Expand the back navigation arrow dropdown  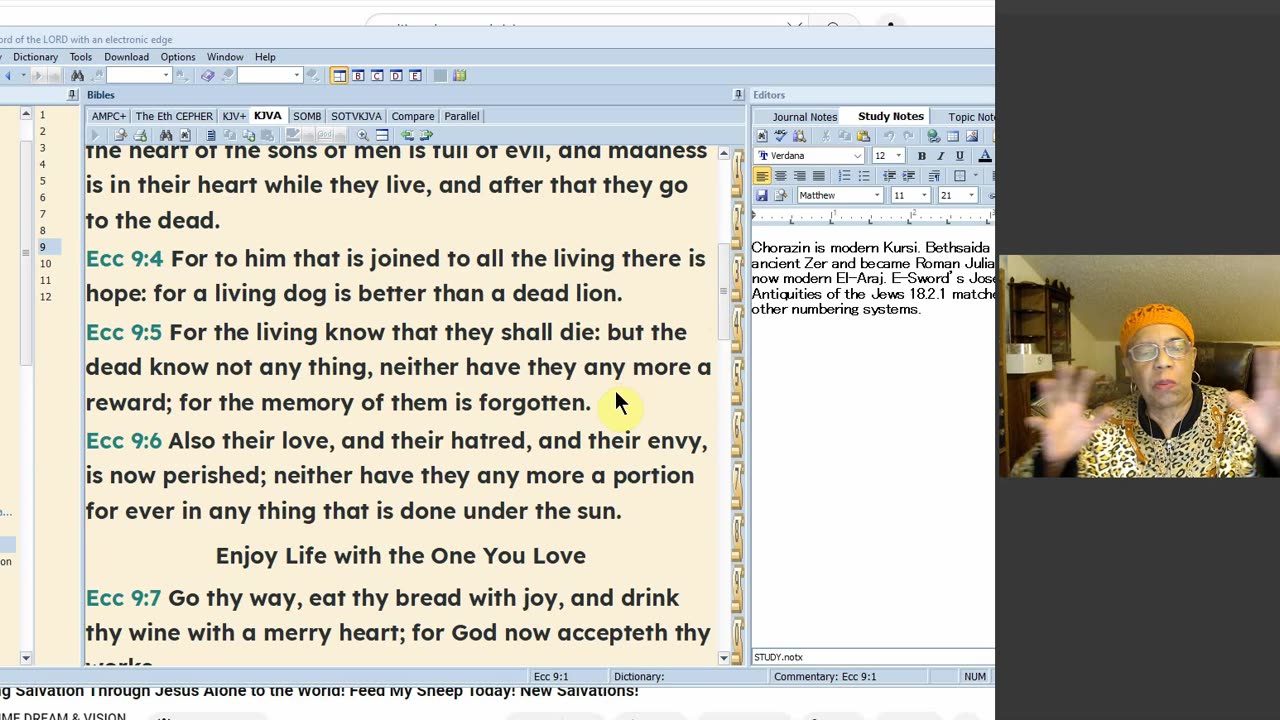[x=23, y=76]
